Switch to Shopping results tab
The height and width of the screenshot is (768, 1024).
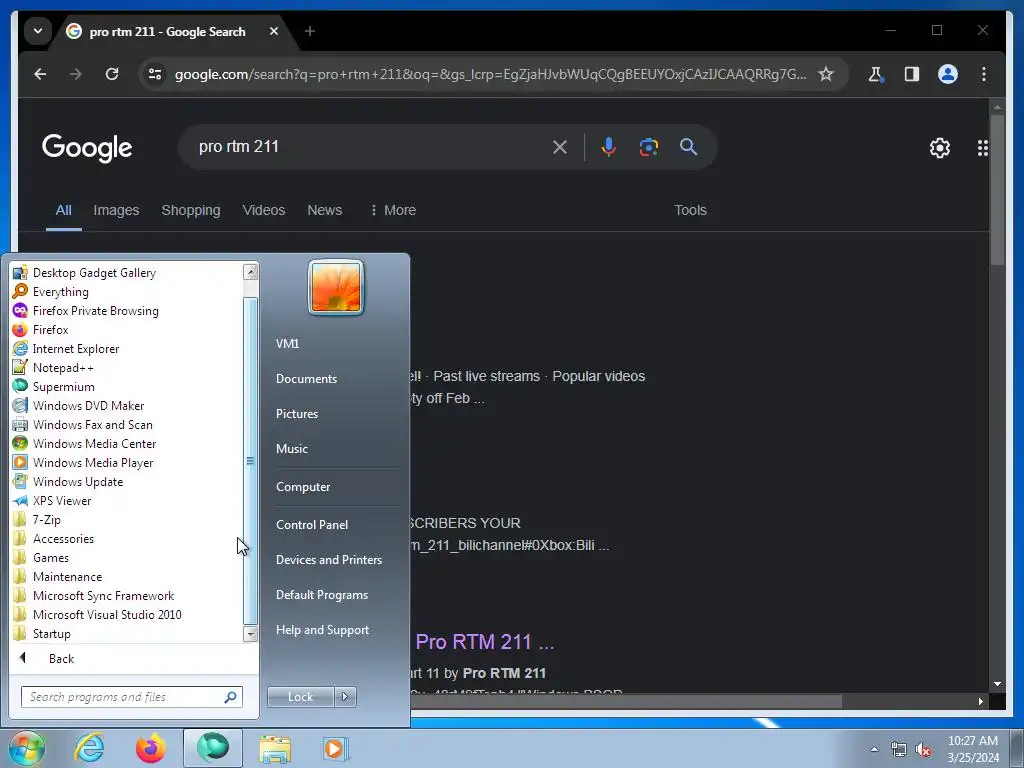tap(191, 210)
